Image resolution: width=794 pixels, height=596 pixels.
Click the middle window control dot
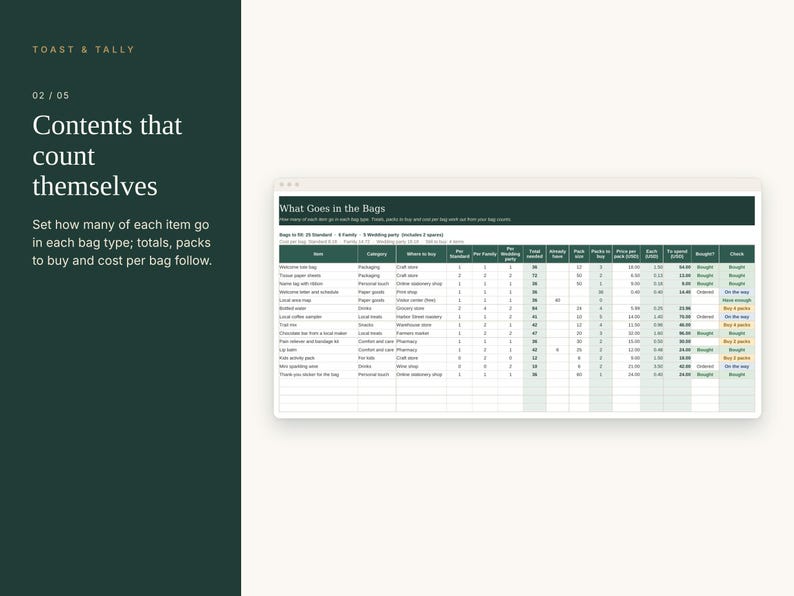289,184
